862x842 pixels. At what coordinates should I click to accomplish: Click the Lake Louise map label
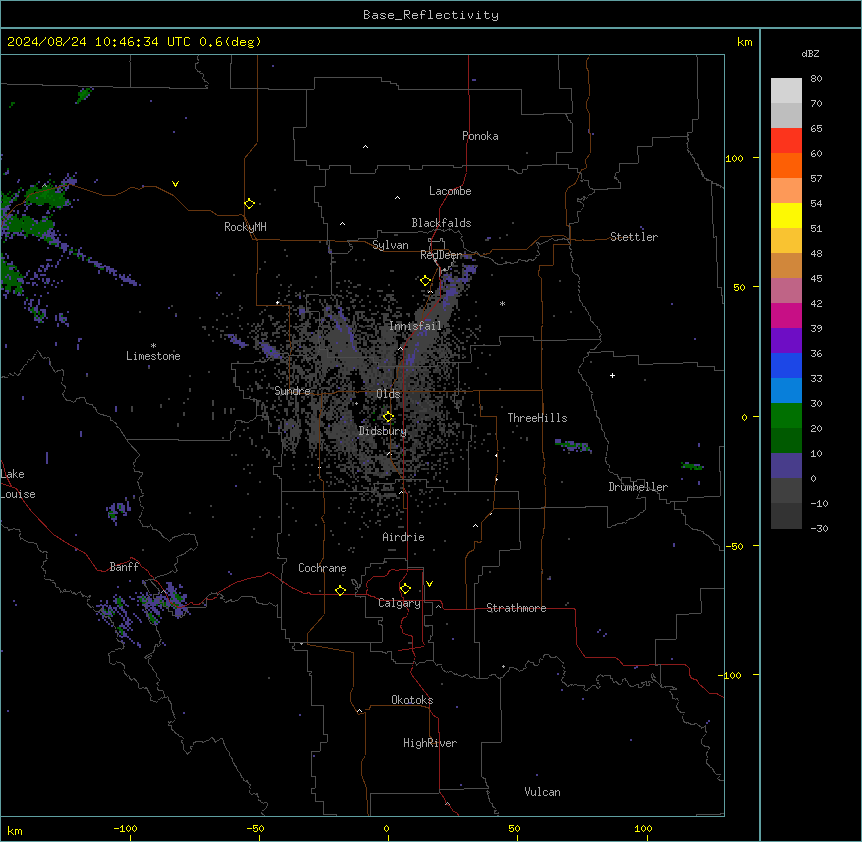click(16, 484)
